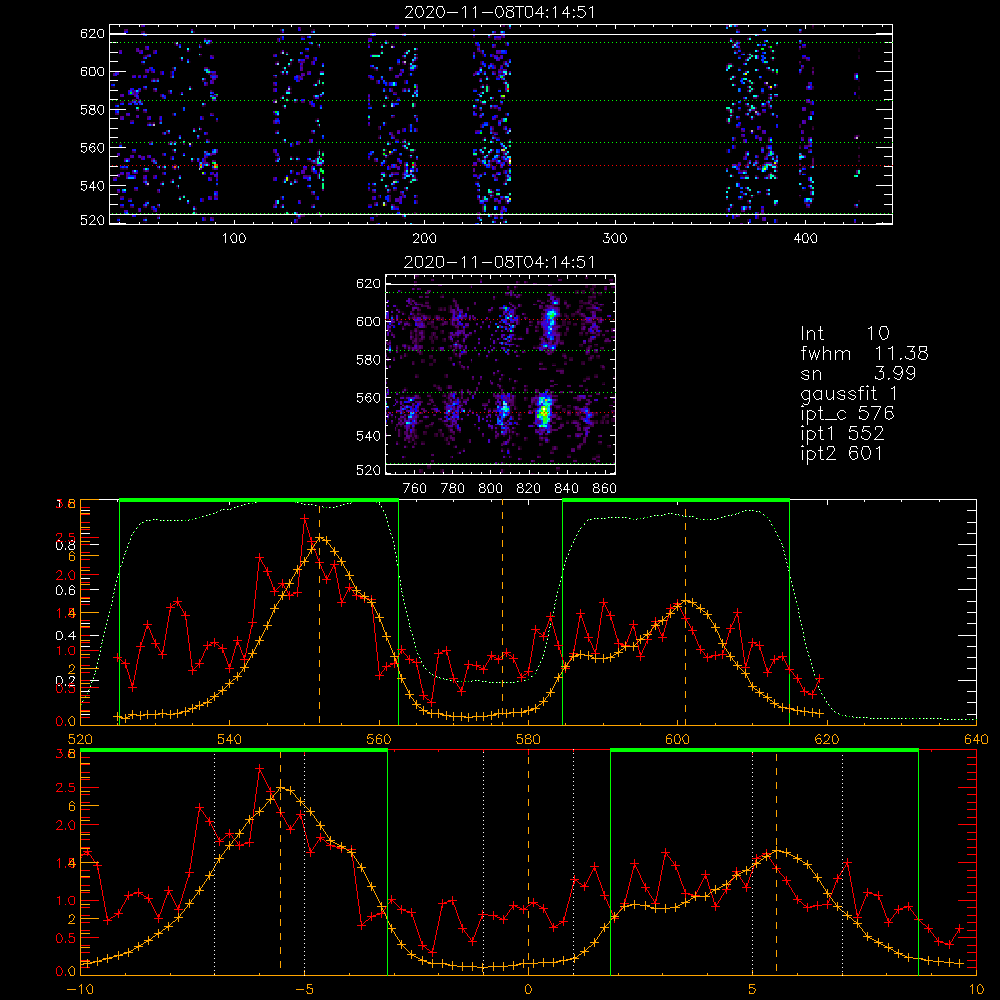1000x1000 pixels.
Task: Click the thick green bar spanning 525–562 in the profile plot
Action: [259, 500]
